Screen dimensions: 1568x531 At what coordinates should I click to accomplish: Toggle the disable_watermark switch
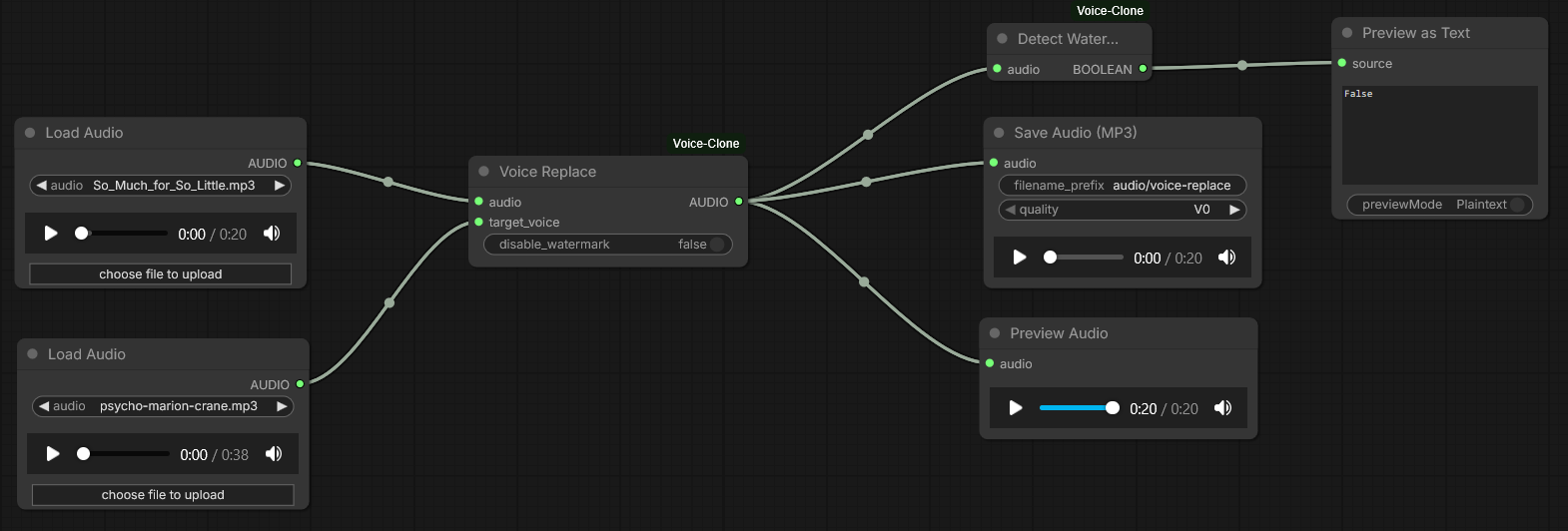[715, 245]
